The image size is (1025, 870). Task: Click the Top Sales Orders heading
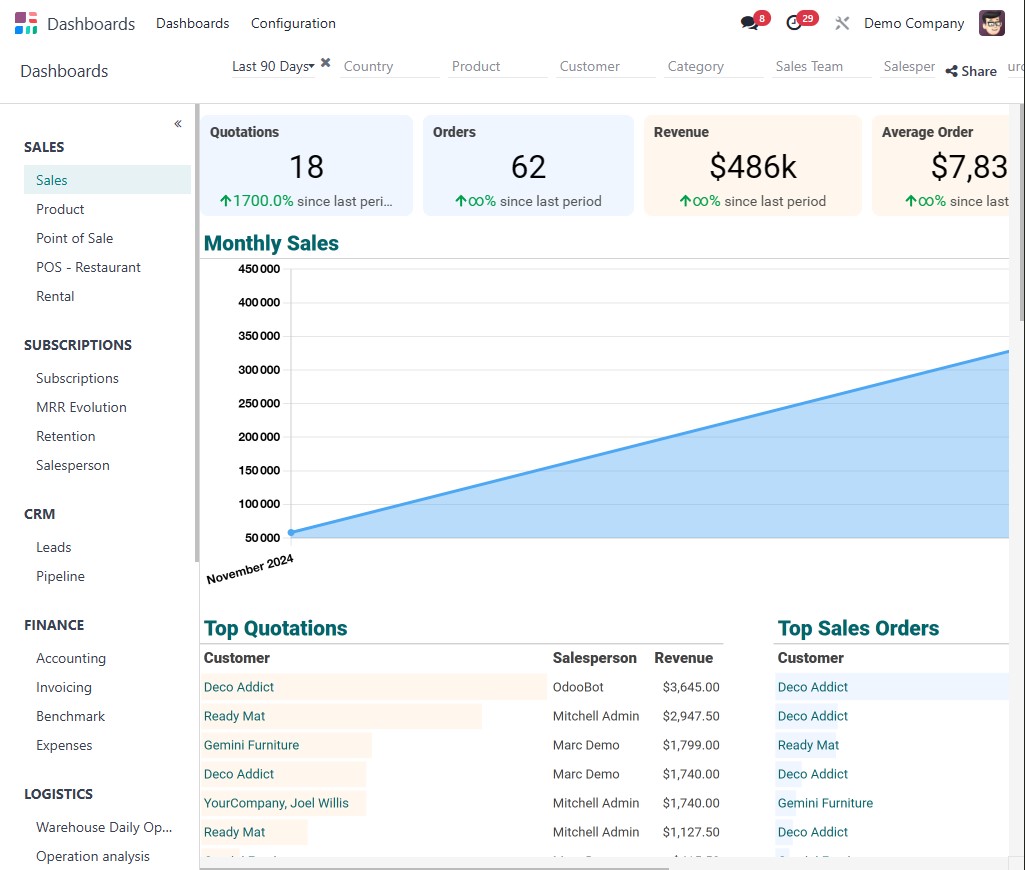click(x=858, y=628)
